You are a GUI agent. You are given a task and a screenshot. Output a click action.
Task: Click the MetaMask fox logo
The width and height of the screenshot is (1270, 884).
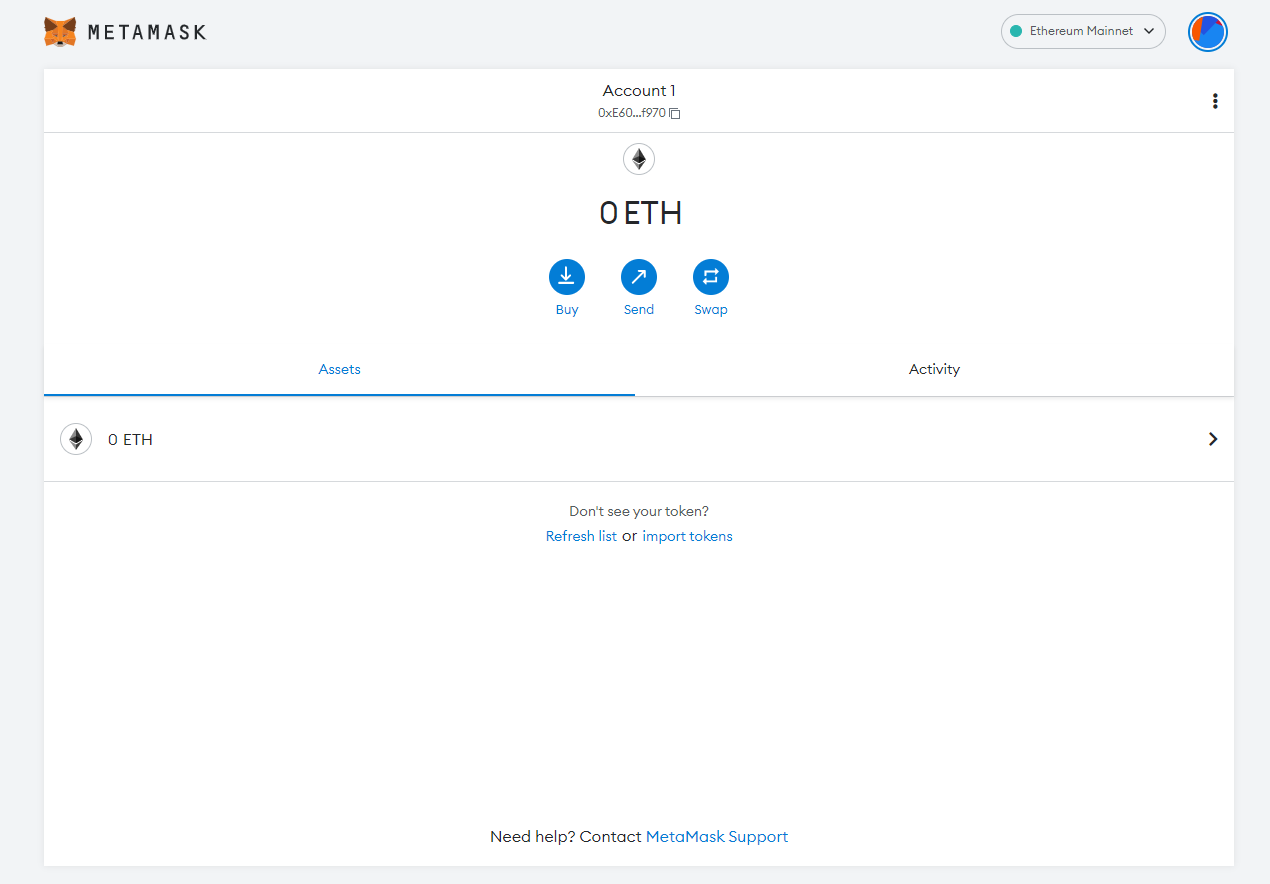tap(60, 32)
